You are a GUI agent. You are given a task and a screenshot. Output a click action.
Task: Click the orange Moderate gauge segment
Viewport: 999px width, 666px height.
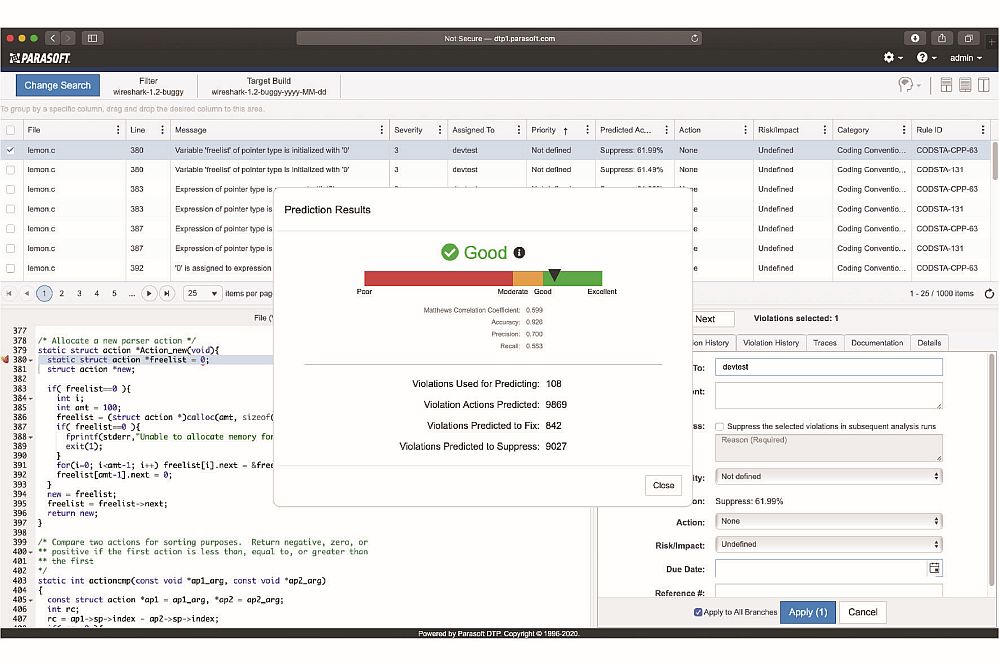(528, 278)
